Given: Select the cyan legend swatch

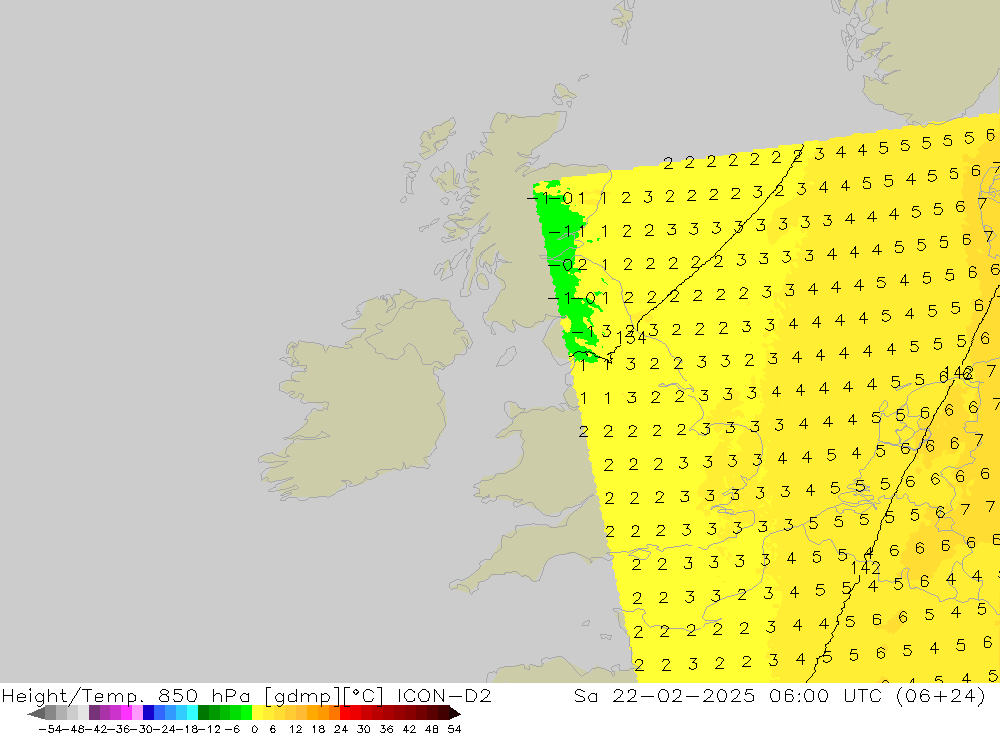Looking at the screenshot, I should [192, 713].
